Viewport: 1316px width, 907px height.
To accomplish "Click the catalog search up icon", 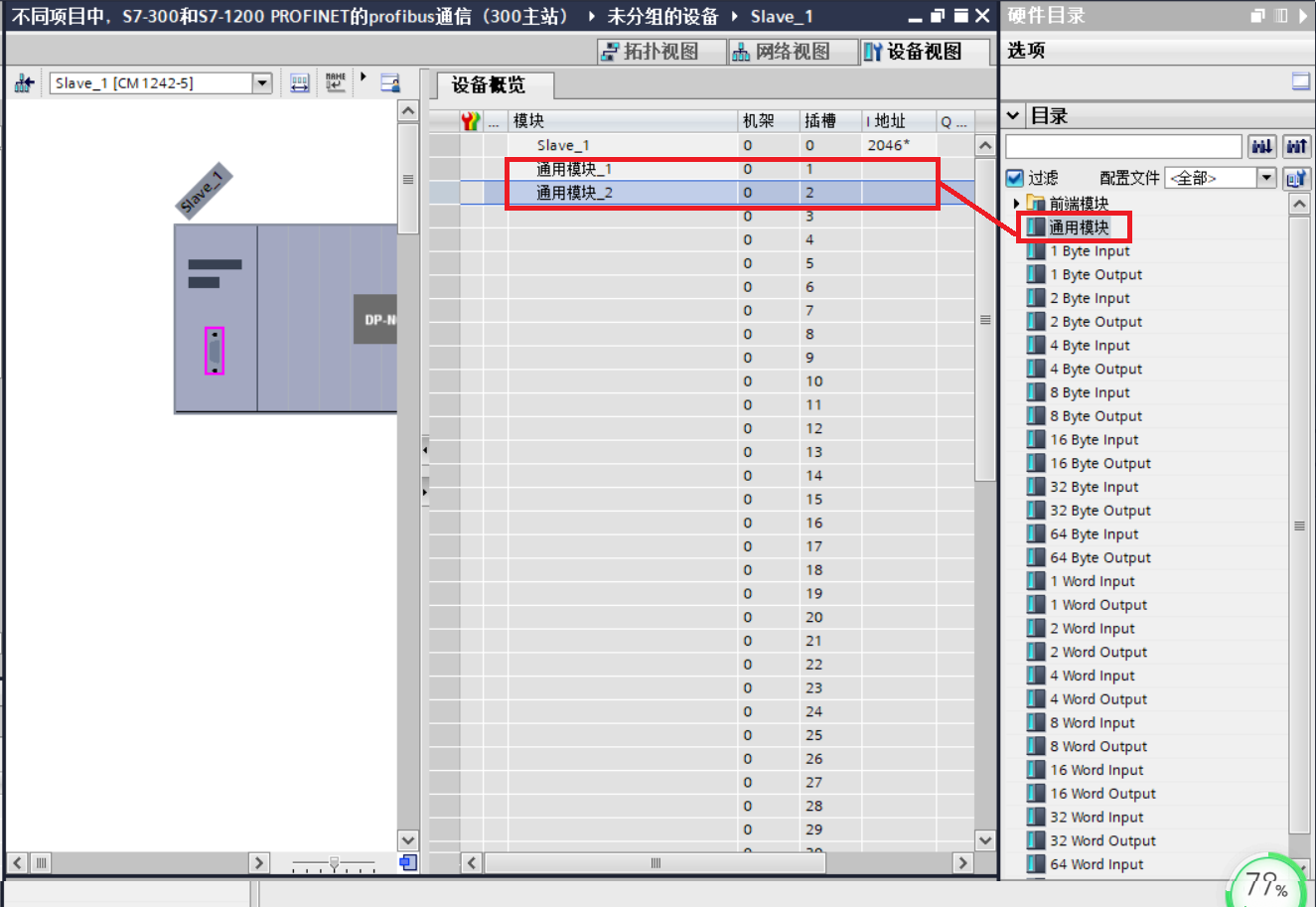I will click(x=1297, y=146).
